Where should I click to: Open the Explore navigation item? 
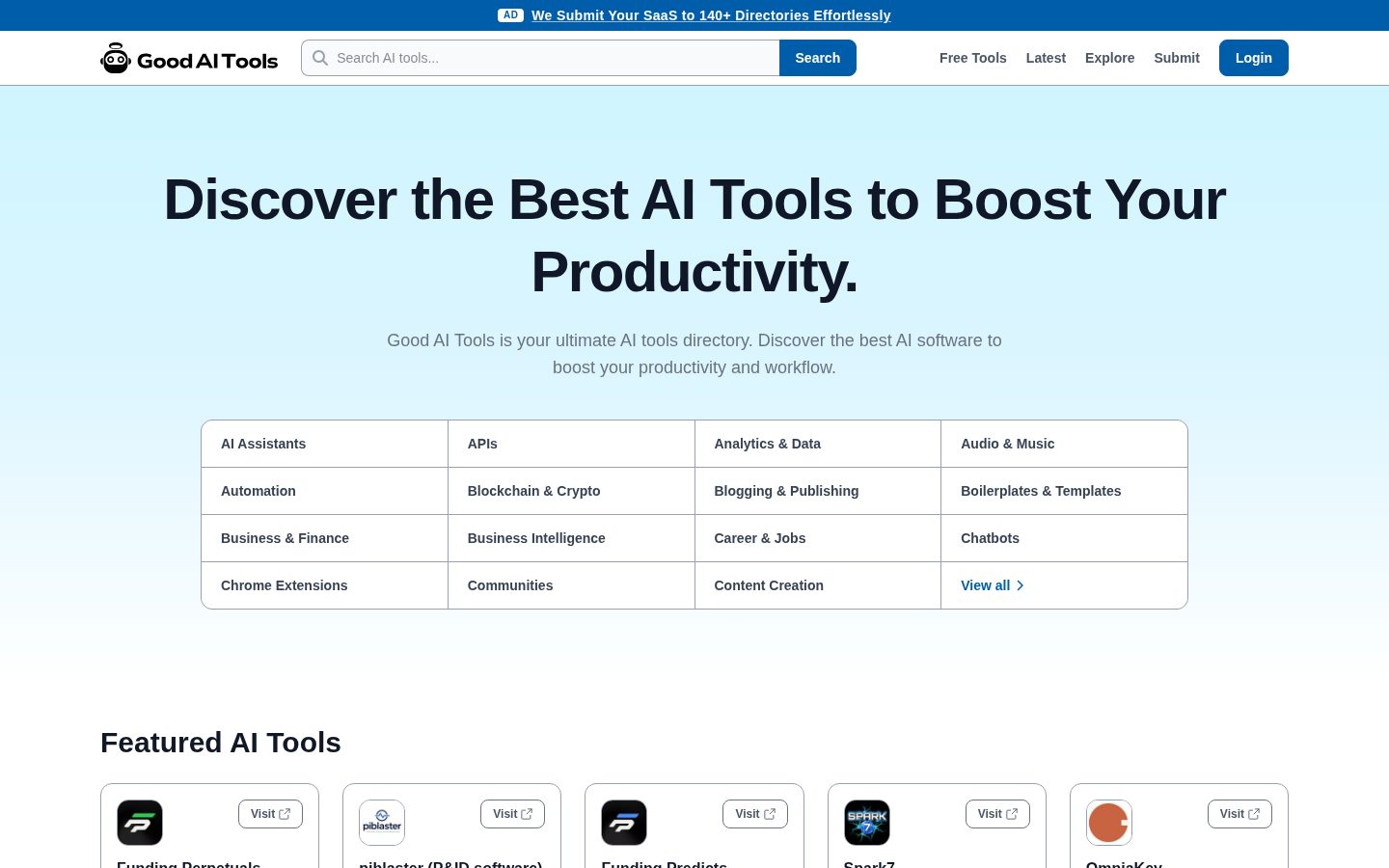click(1110, 58)
